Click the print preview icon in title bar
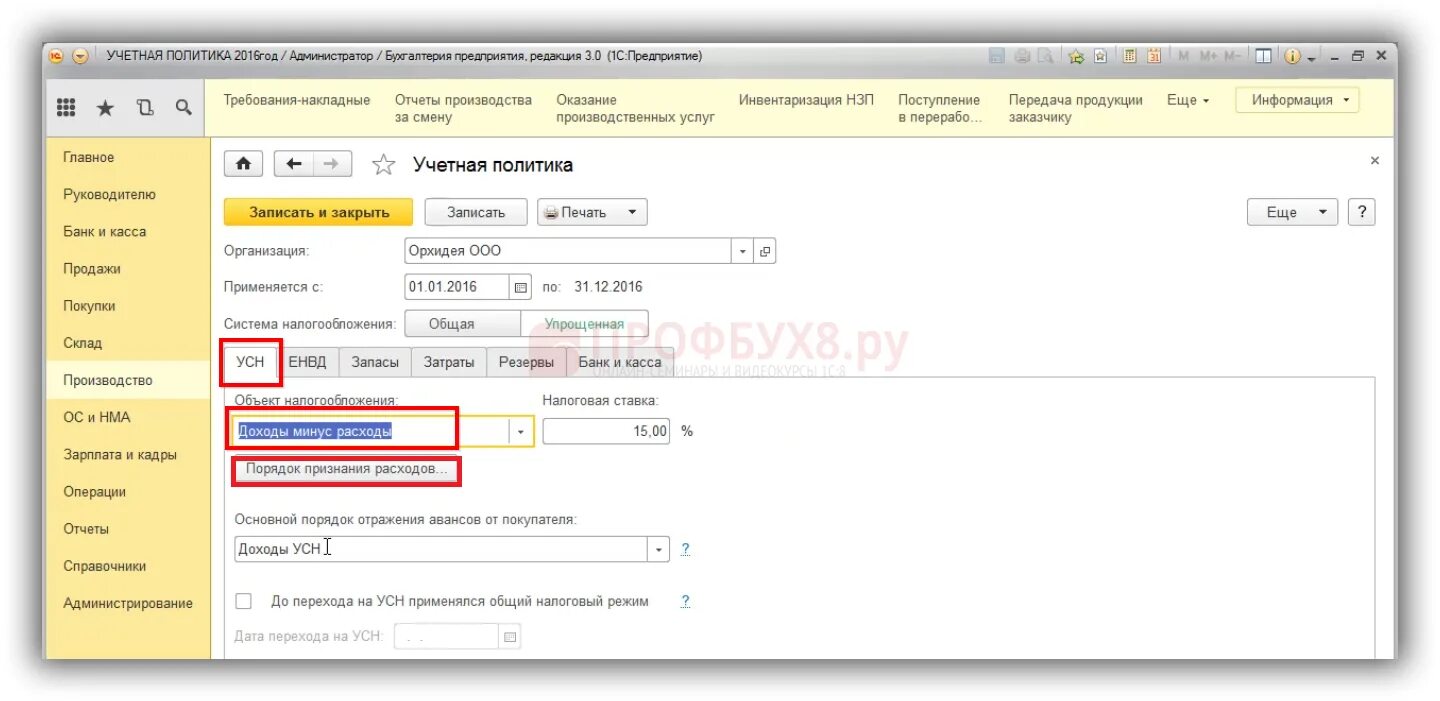The image size is (1440, 701). (x=1045, y=56)
